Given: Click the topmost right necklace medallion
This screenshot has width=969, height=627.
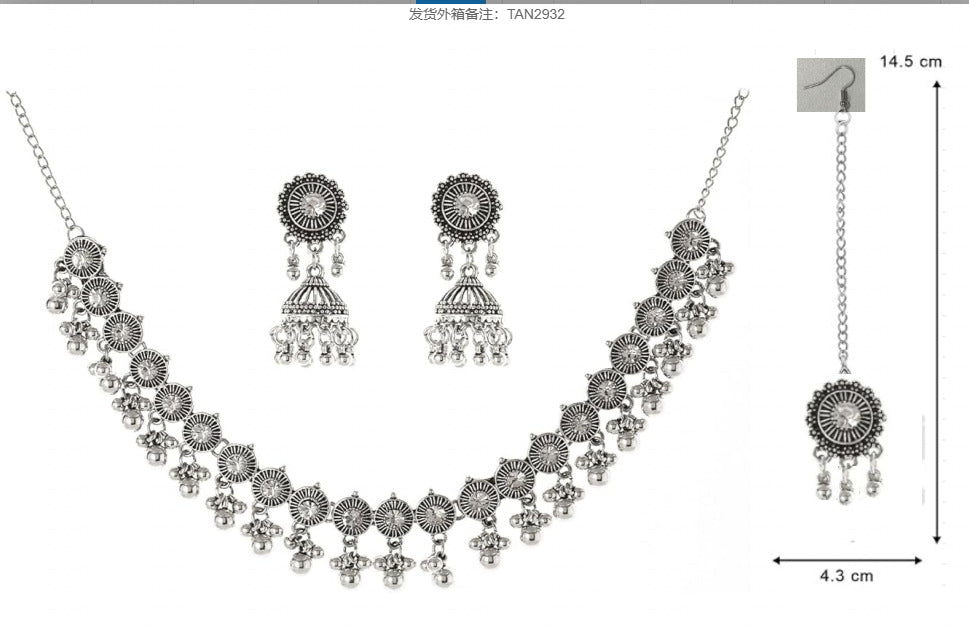Looking at the screenshot, I should pos(690,240).
